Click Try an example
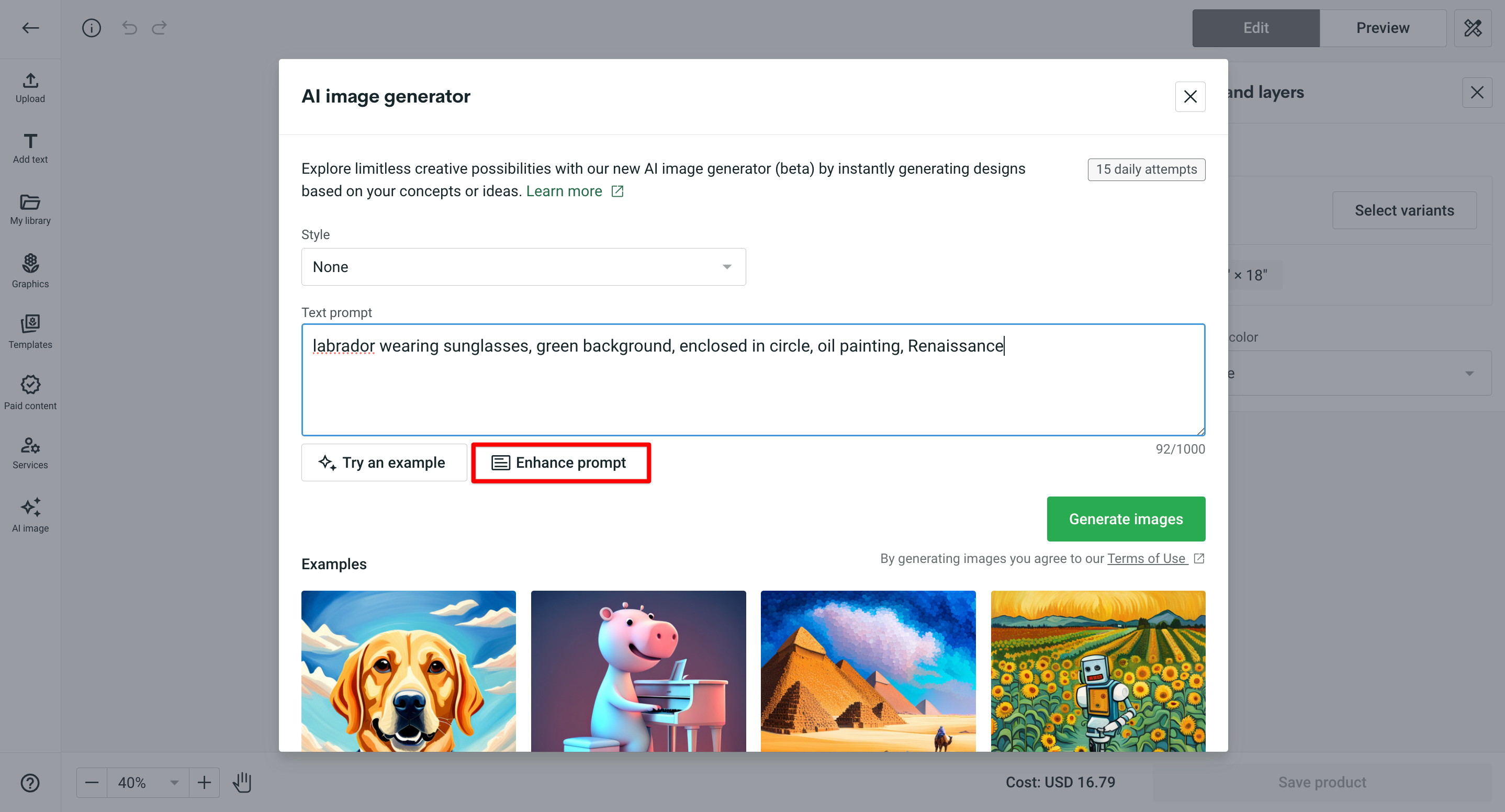Viewport: 1505px width, 812px height. point(383,462)
